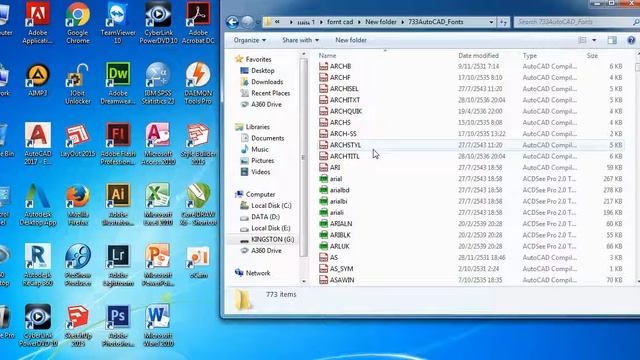Launch Microsoft Word 2010 shortcut
Screen dimensions: 640x360
point(158,326)
